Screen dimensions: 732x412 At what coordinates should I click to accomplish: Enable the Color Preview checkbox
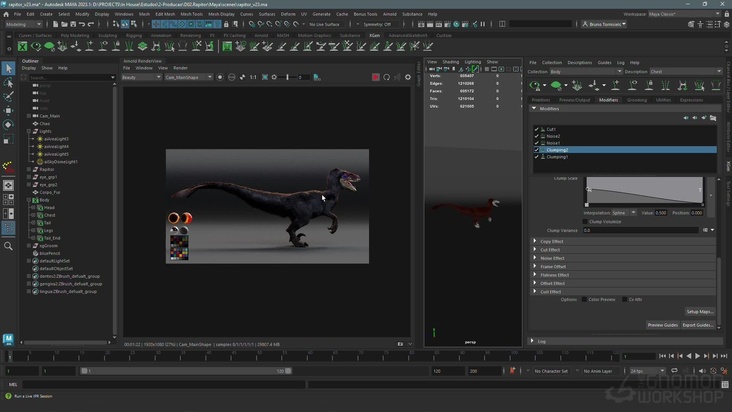coord(583,299)
